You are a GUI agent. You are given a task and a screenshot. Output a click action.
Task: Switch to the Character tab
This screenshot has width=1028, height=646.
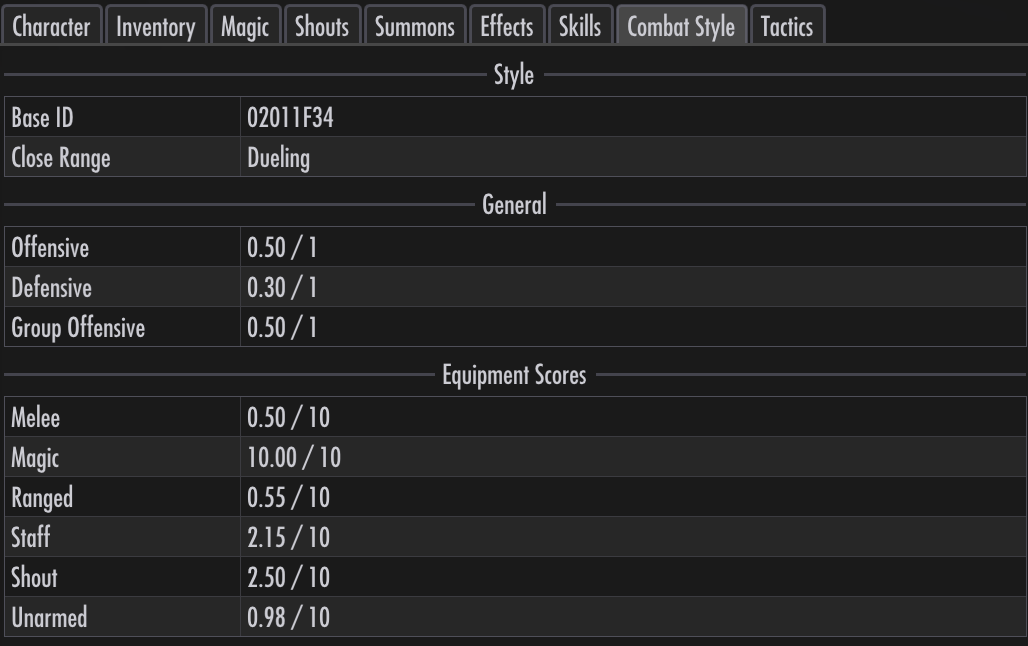tap(51, 25)
